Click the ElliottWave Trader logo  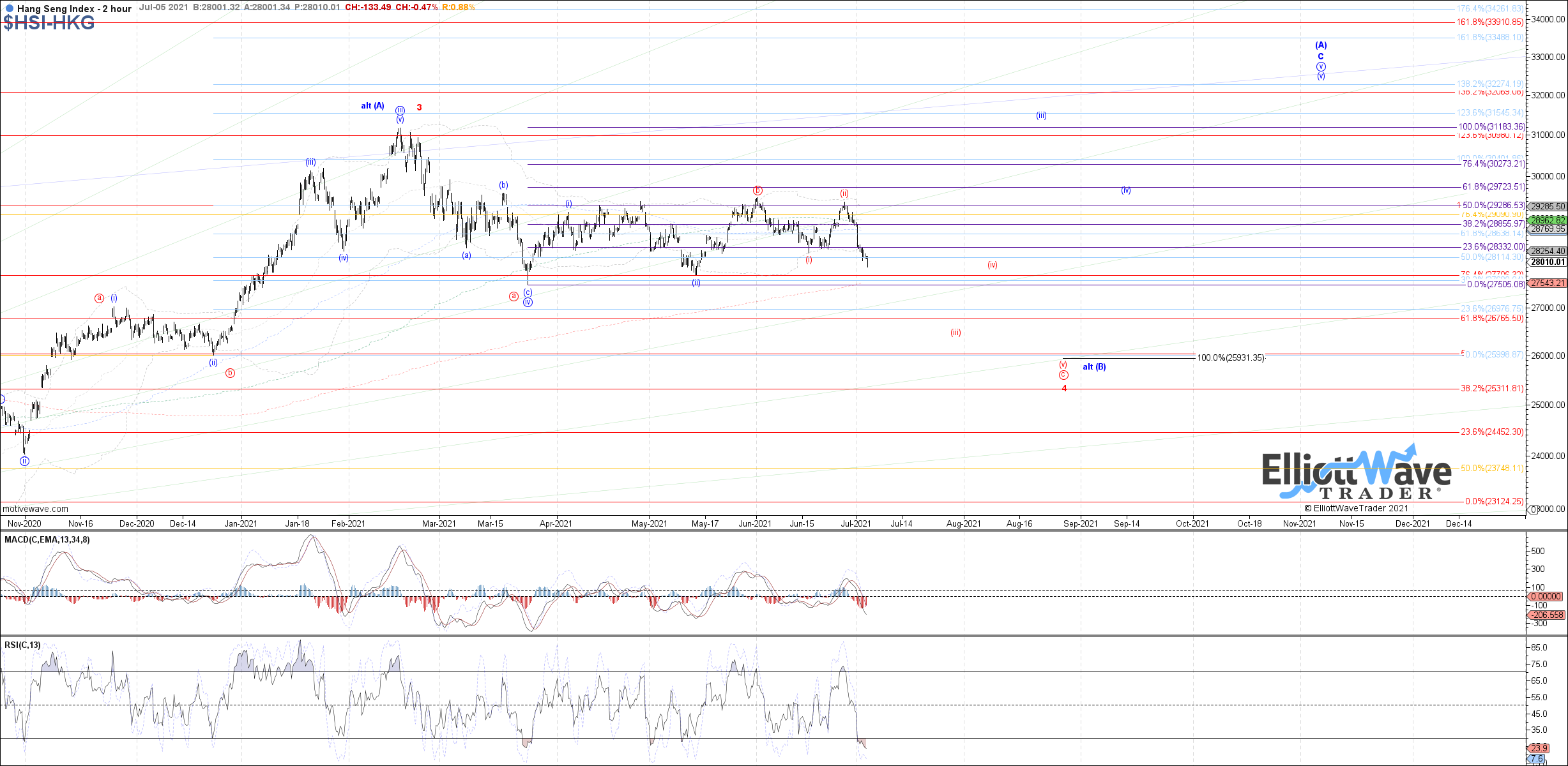pos(1357,473)
